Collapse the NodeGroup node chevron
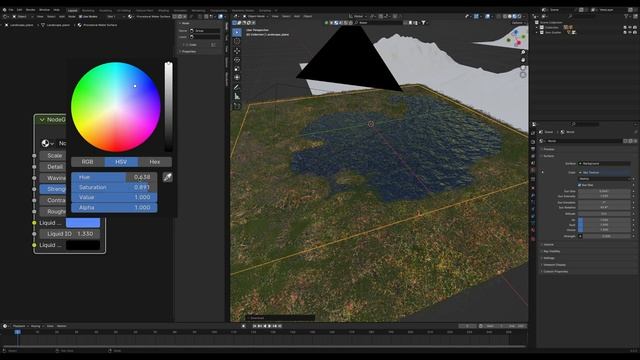The image size is (640, 360). coord(42,120)
